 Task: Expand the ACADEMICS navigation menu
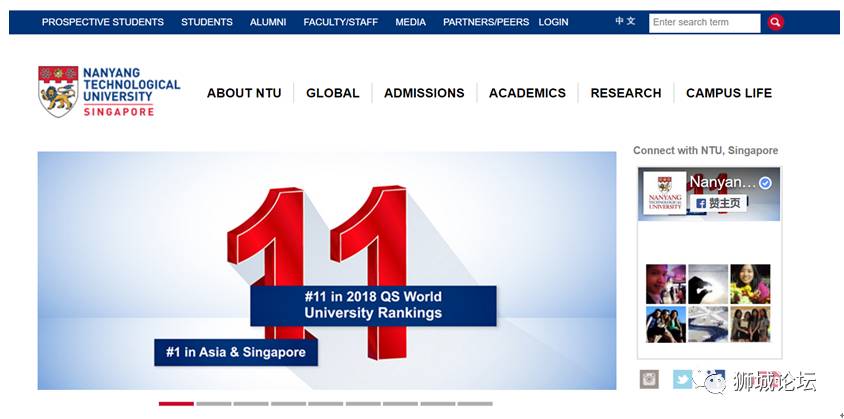[x=527, y=93]
